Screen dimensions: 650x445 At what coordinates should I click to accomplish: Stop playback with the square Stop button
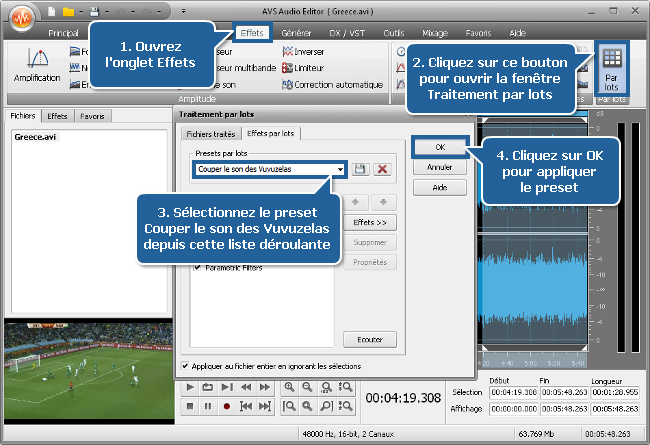(190, 406)
